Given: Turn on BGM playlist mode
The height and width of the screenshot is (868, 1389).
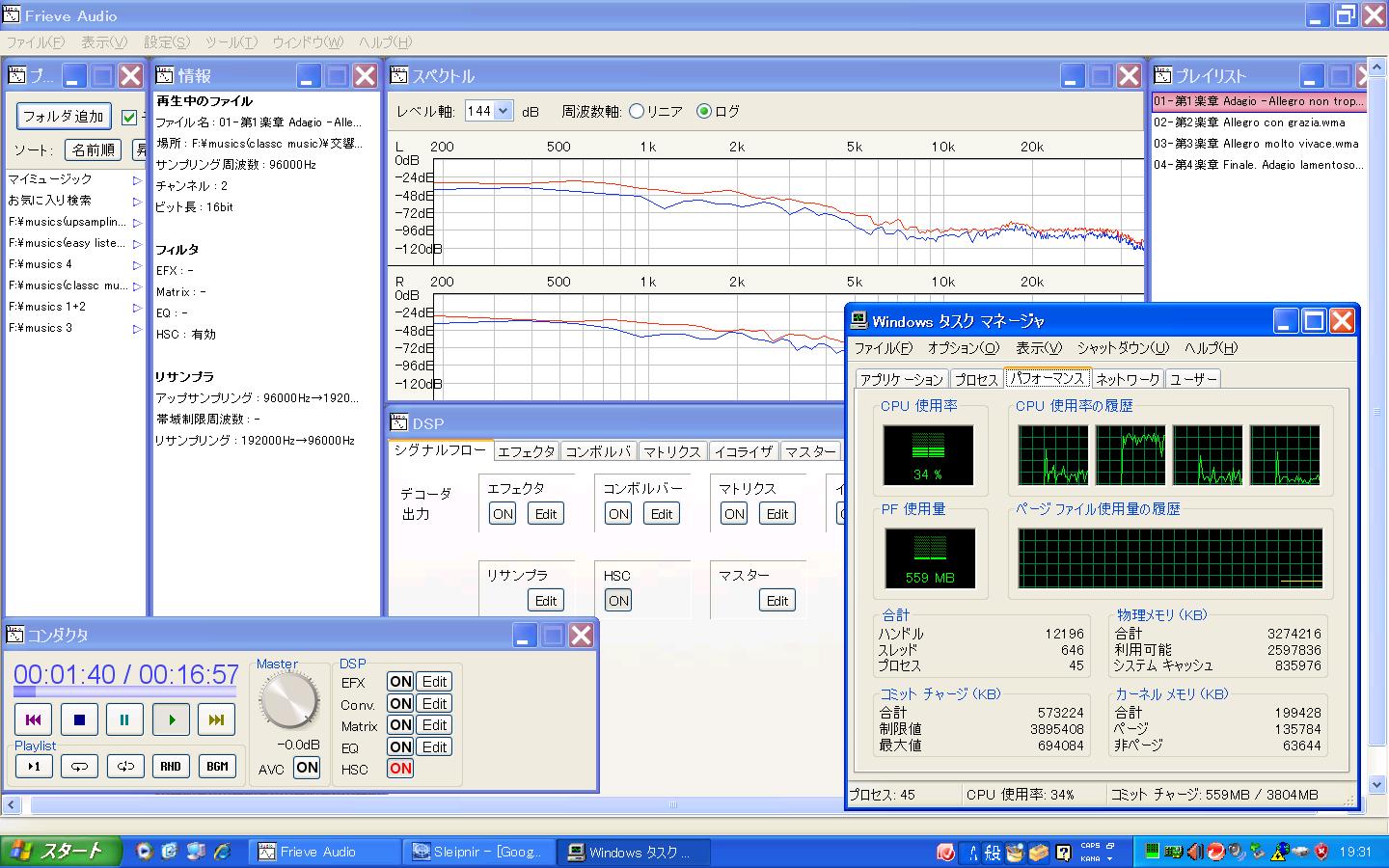Looking at the screenshot, I should coord(218,767).
